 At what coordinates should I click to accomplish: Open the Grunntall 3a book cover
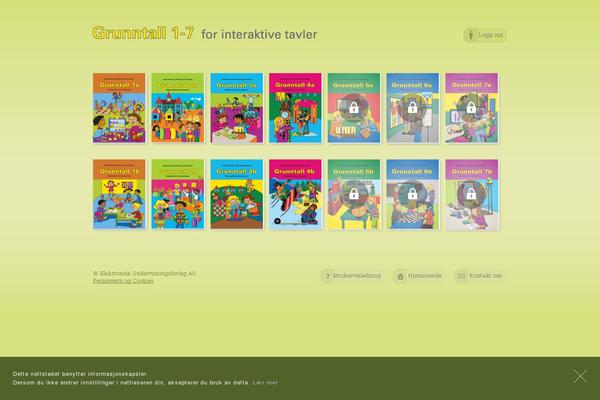pos(236,108)
